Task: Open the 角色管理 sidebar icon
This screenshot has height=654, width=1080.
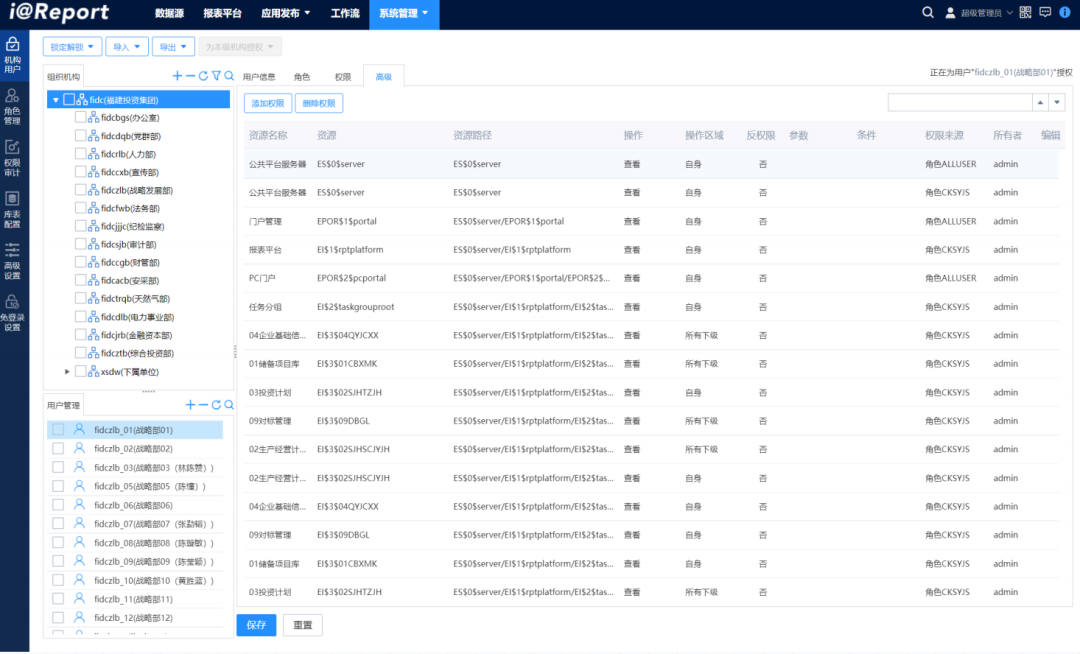Action: pyautogui.click(x=12, y=106)
